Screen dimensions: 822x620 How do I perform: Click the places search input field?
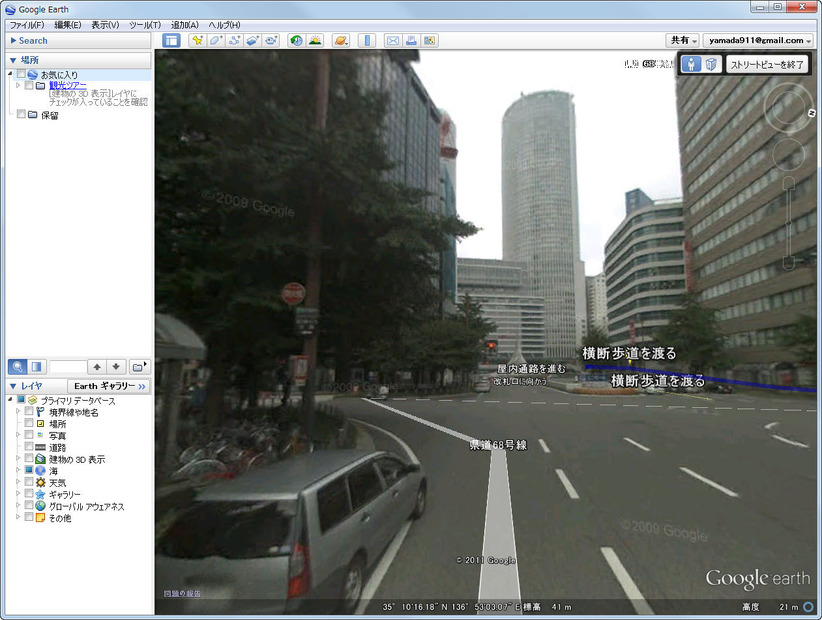point(68,366)
